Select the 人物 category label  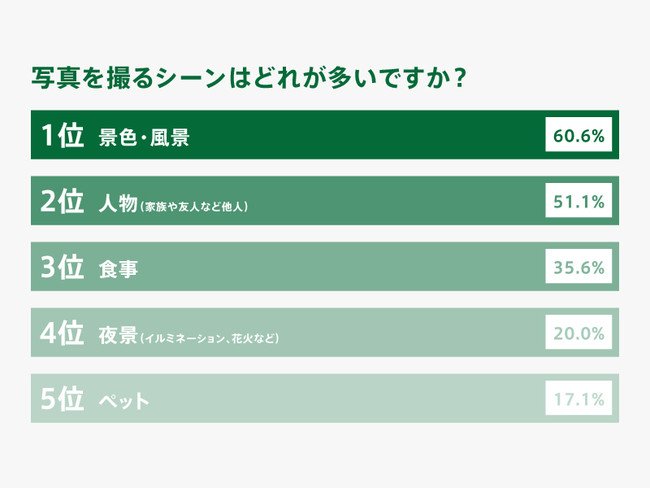tap(118, 202)
